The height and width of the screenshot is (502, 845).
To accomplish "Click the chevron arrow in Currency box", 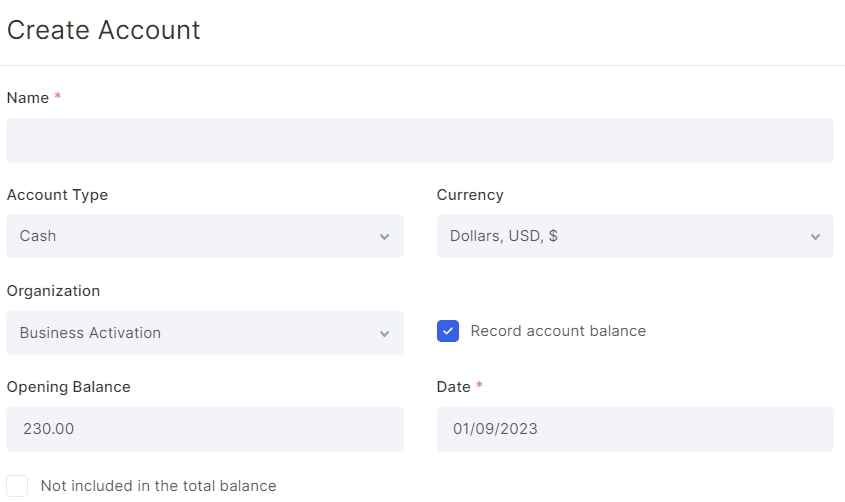I will click(x=815, y=236).
